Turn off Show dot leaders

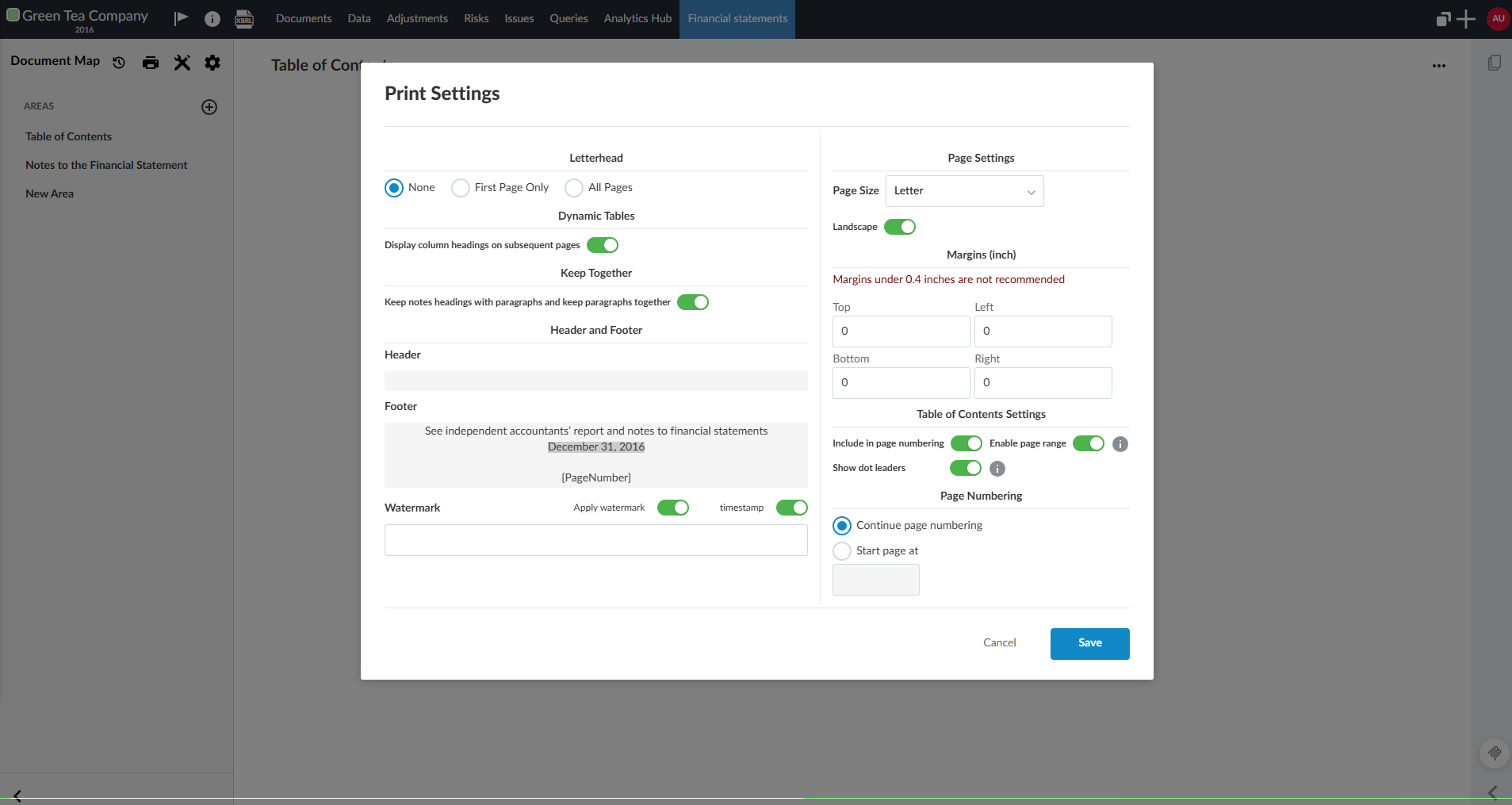point(966,468)
